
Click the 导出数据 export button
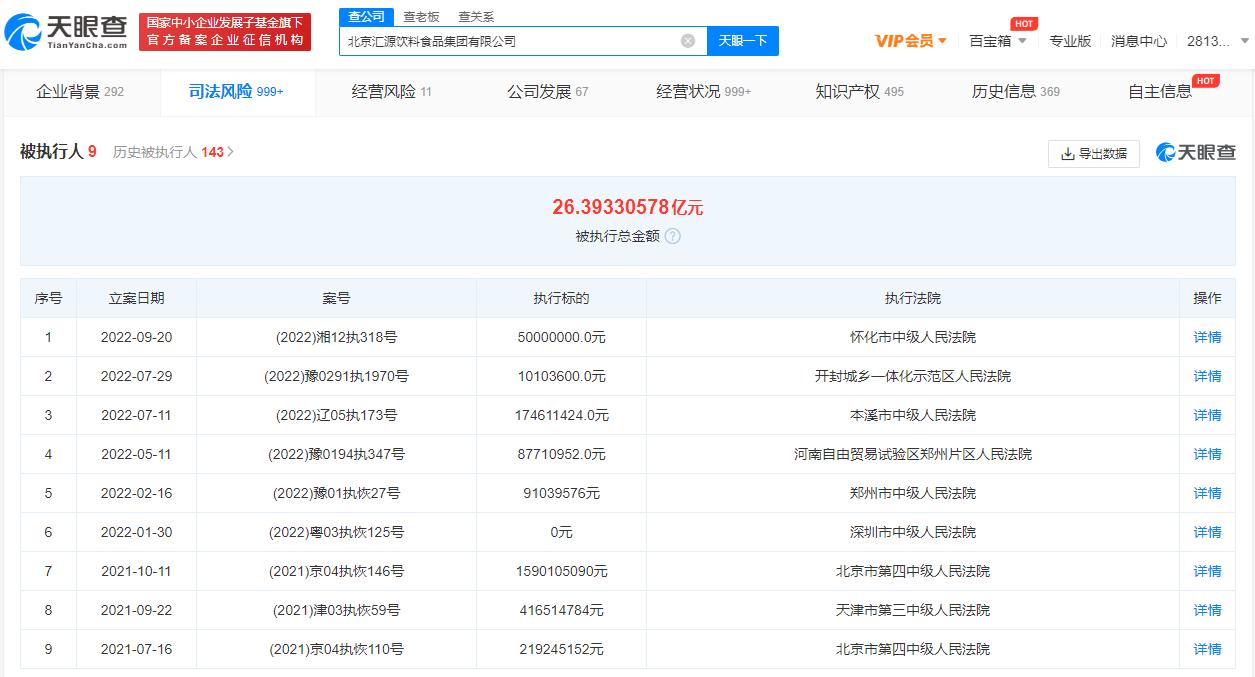1094,153
